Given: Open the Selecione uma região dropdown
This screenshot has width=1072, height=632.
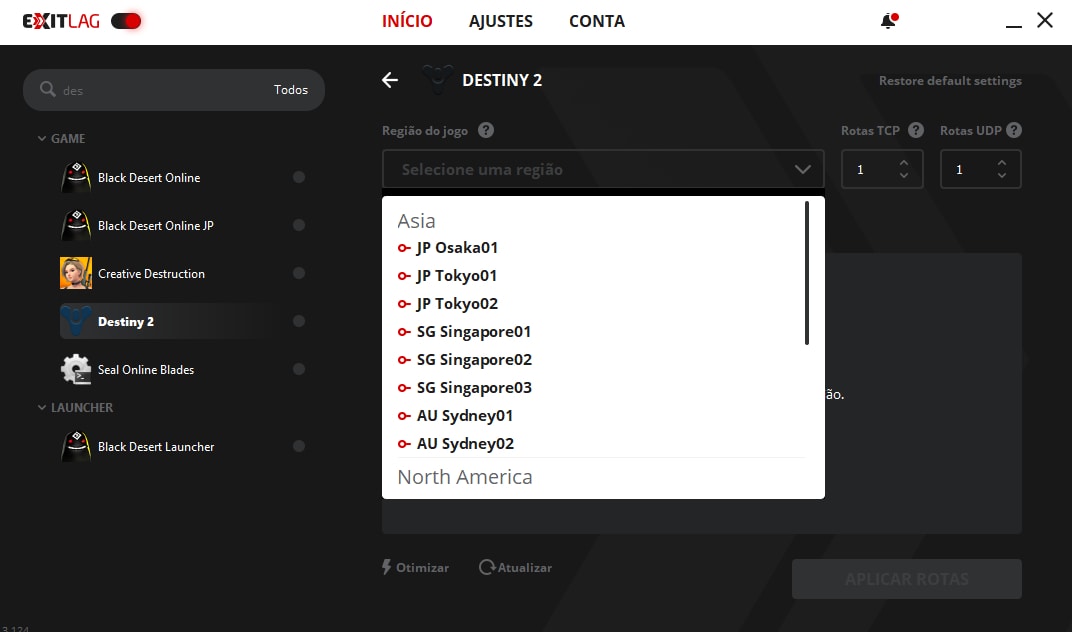Looking at the screenshot, I should 602,170.
